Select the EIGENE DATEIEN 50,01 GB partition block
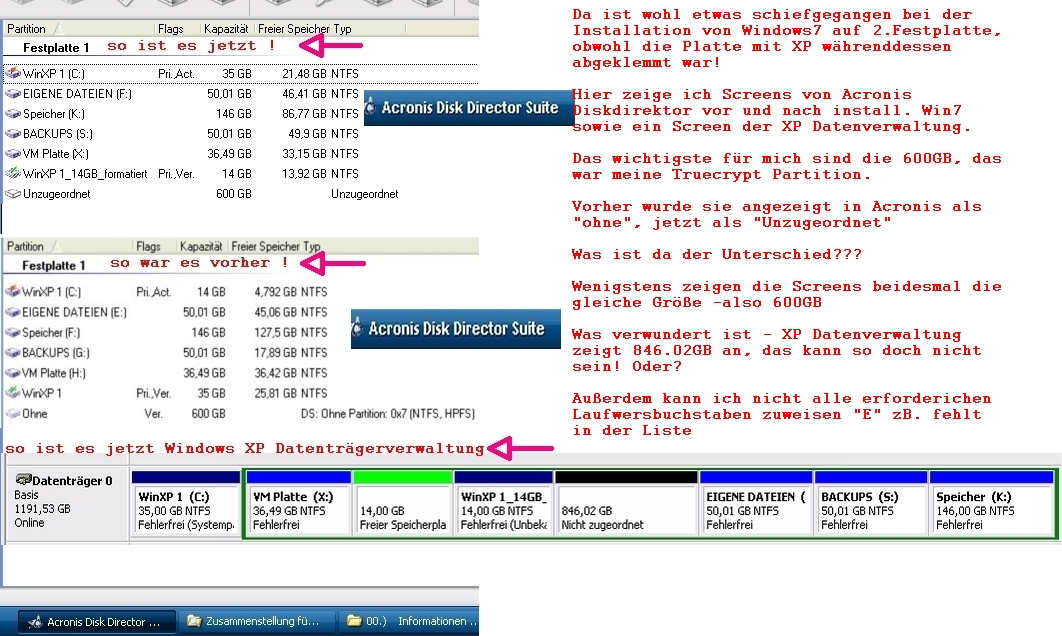Viewport: 1062px width, 636px height. [756, 505]
